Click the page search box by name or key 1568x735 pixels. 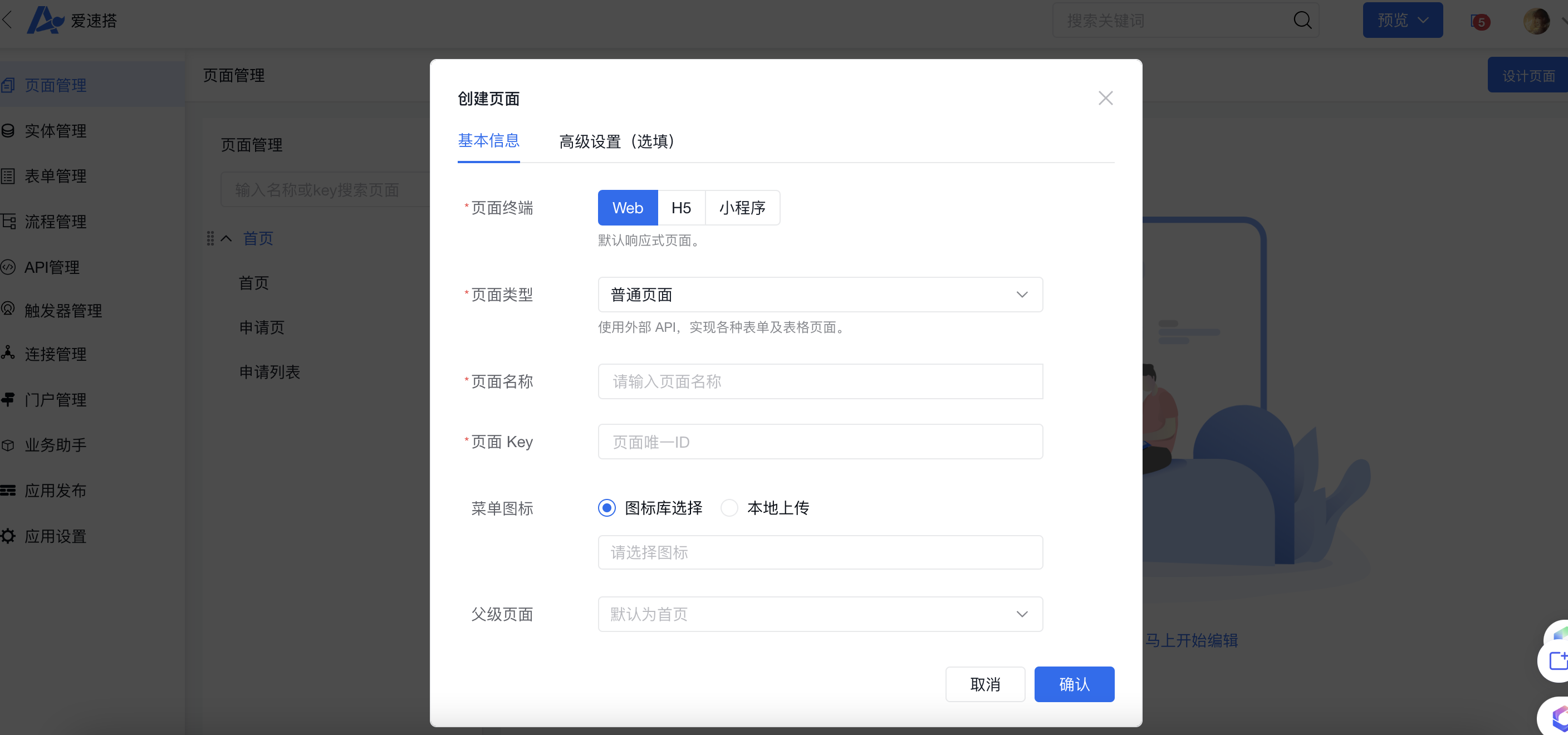click(x=326, y=189)
